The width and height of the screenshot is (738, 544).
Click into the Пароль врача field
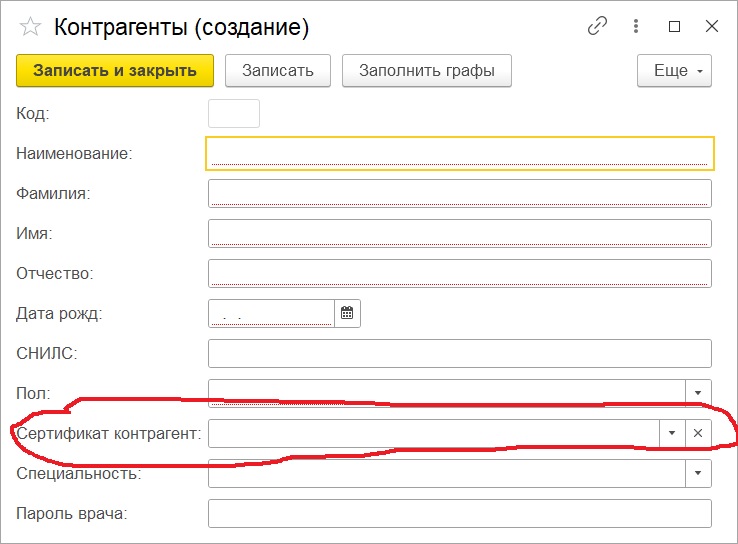(460, 513)
